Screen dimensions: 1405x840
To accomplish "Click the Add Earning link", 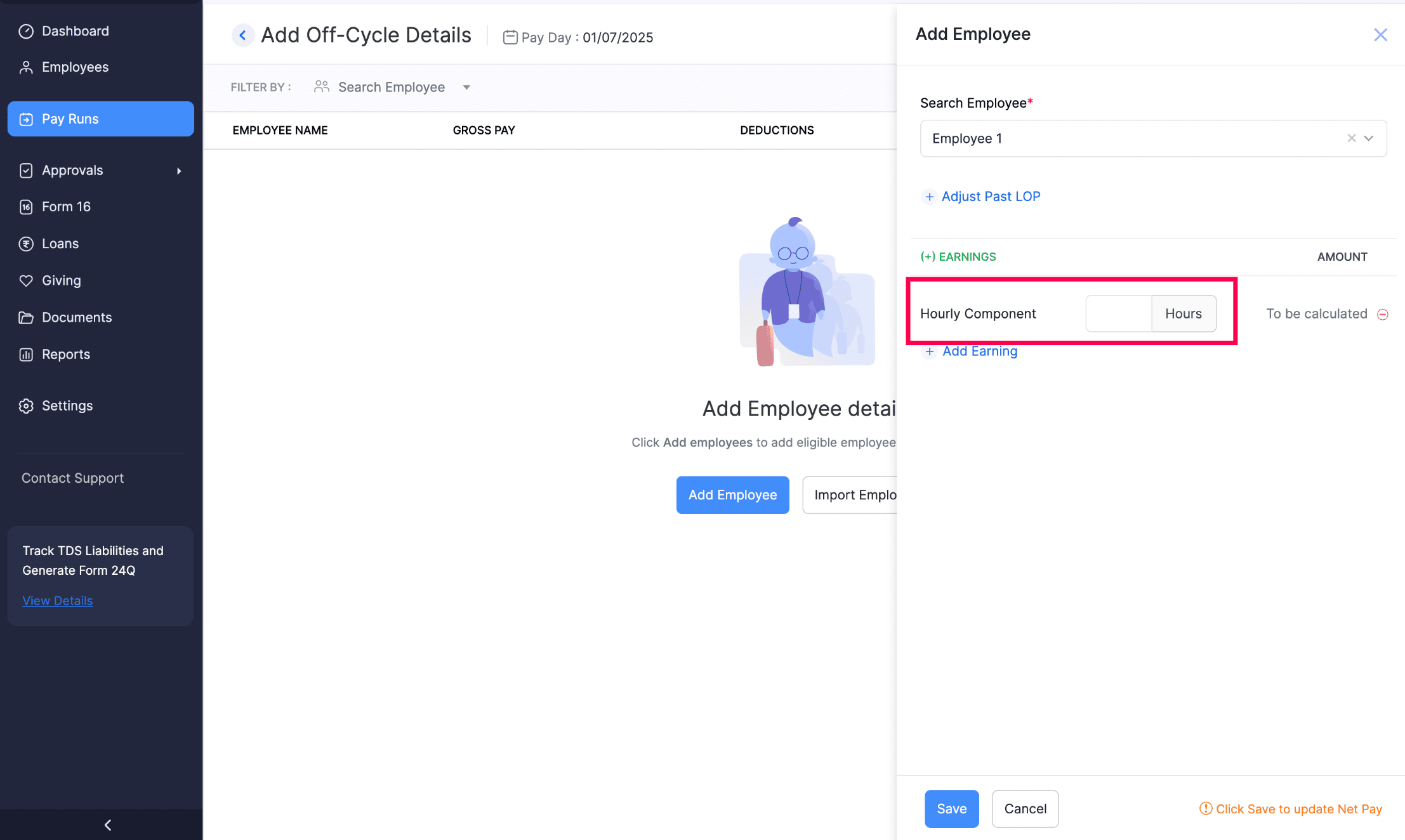I will tap(979, 351).
